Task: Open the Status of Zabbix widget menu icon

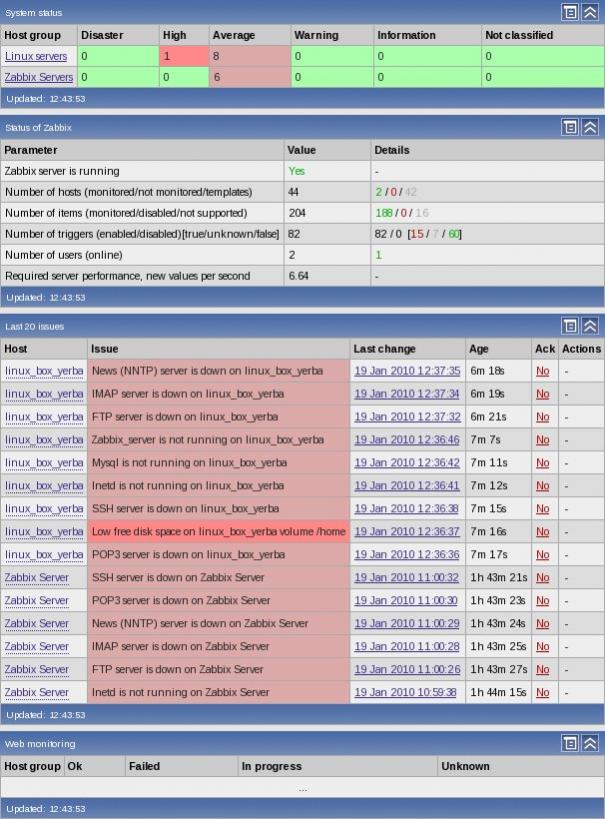Action: coord(570,127)
